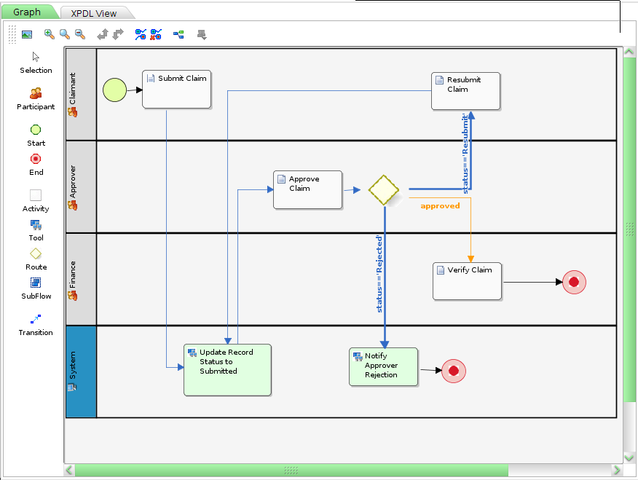Pick the Start event tool
The image size is (638, 480).
tap(36, 136)
